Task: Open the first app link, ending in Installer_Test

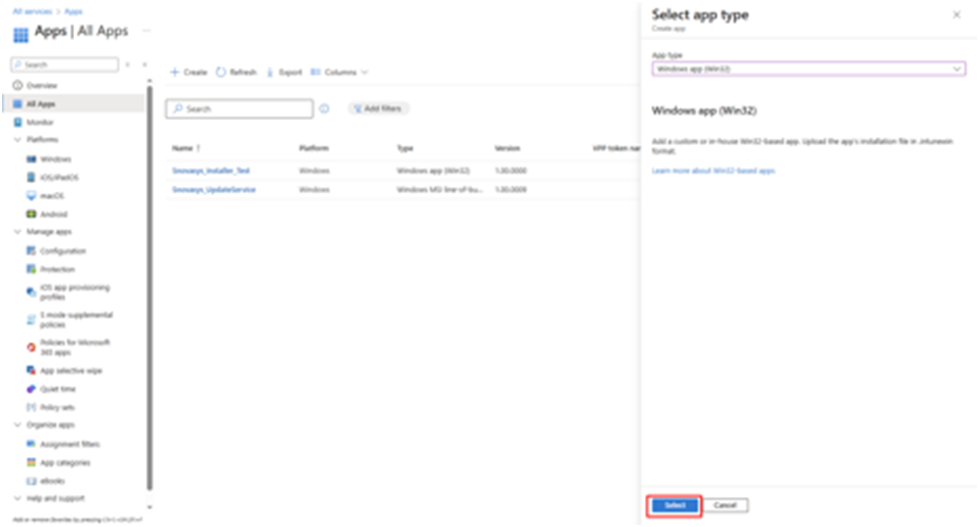Action: [x=211, y=170]
